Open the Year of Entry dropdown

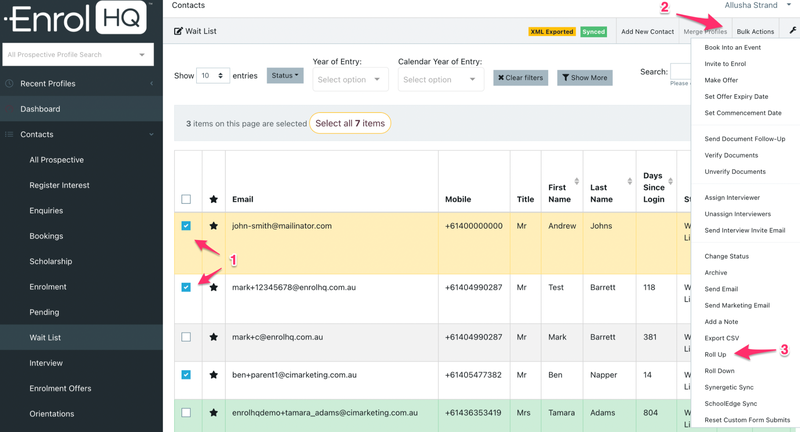pyautogui.click(x=350, y=79)
